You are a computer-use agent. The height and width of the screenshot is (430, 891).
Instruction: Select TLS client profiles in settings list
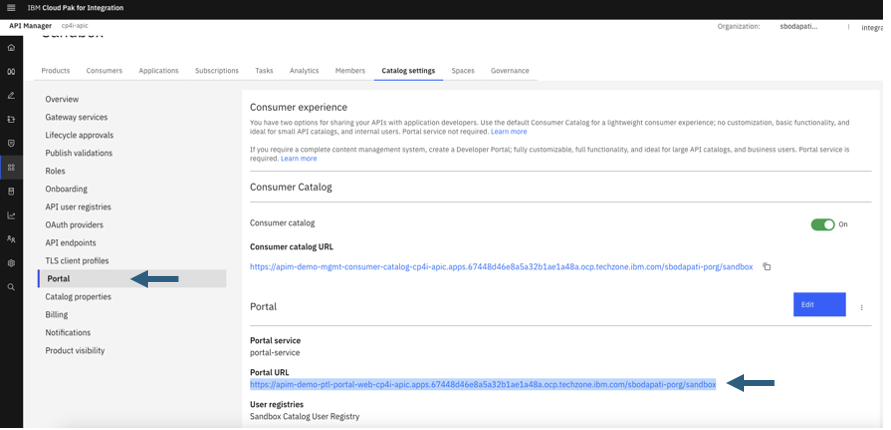[x=77, y=261]
